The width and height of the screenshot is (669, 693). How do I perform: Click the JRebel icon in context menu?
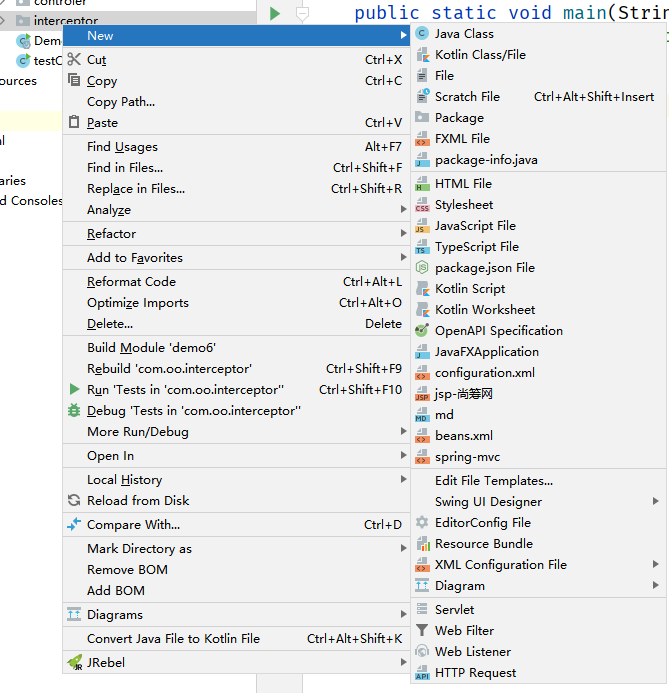click(x=74, y=662)
